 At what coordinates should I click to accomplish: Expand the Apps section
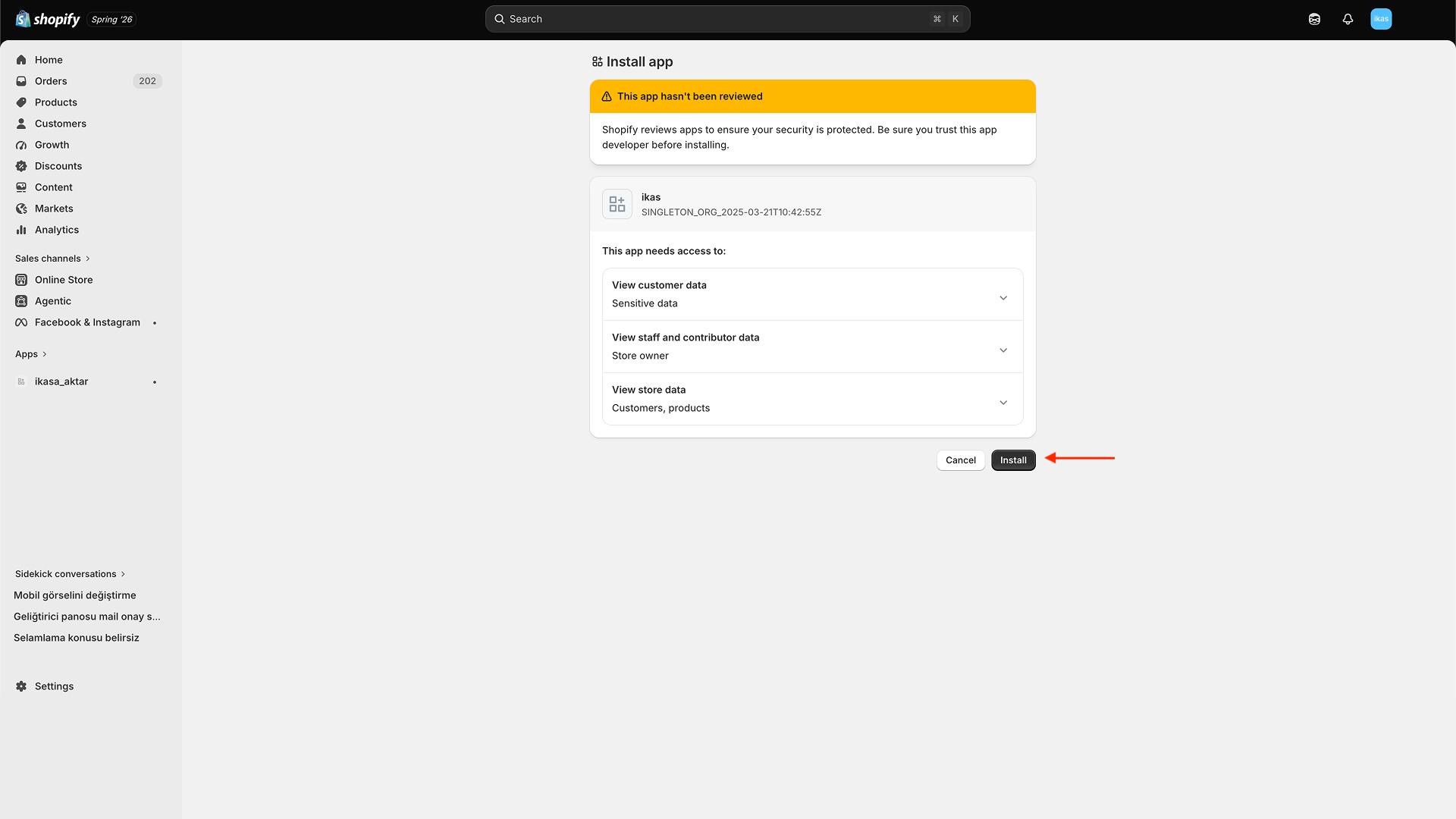(x=31, y=354)
